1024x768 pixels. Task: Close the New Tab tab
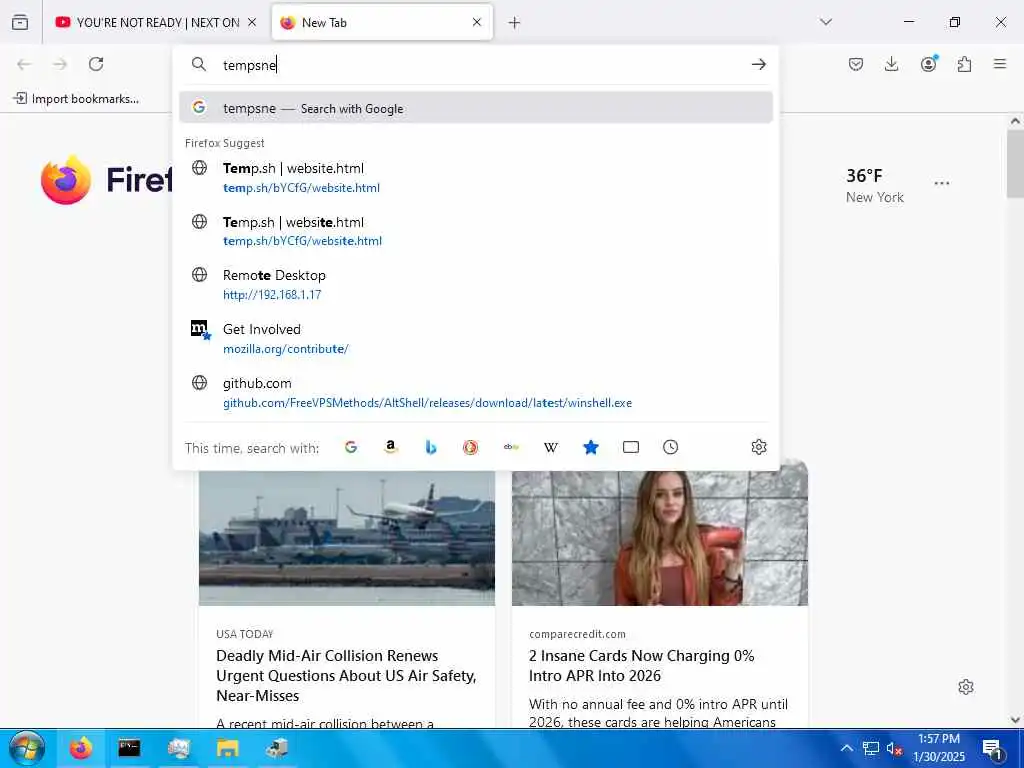coord(477,22)
